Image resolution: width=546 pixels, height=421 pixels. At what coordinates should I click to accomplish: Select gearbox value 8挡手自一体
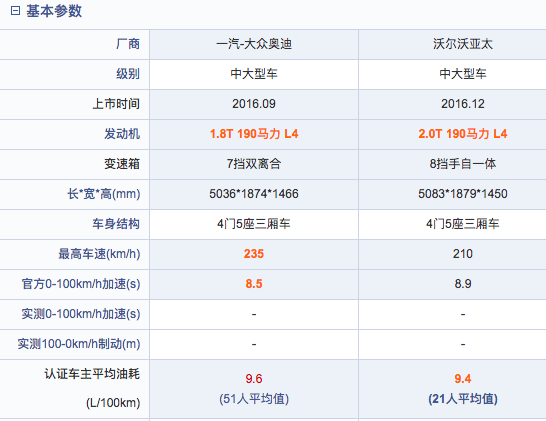tap(463, 164)
